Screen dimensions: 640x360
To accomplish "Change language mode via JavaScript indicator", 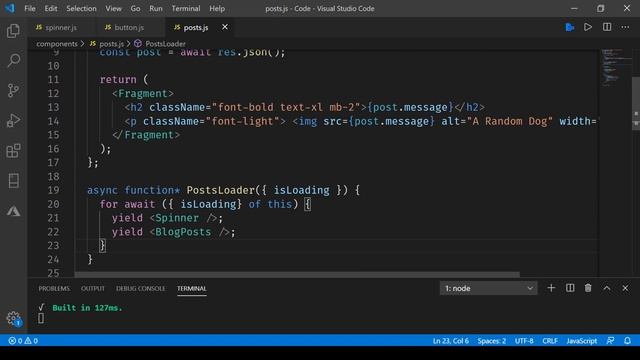I will [582, 340].
